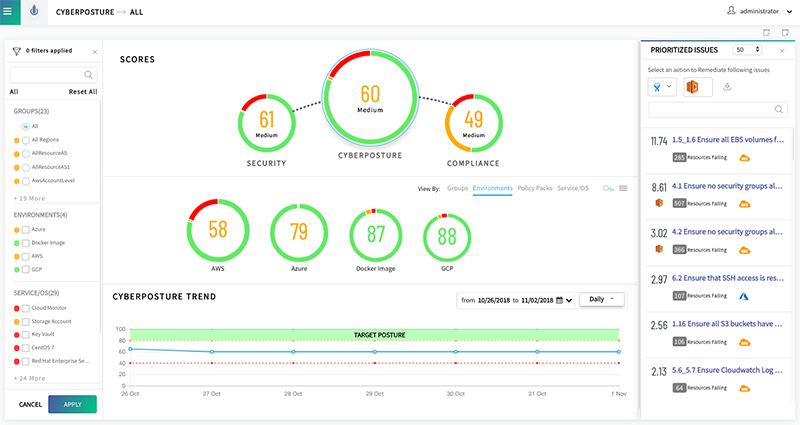
Task: Click the download icon in Prioritized Issues
Action: pos(727,87)
